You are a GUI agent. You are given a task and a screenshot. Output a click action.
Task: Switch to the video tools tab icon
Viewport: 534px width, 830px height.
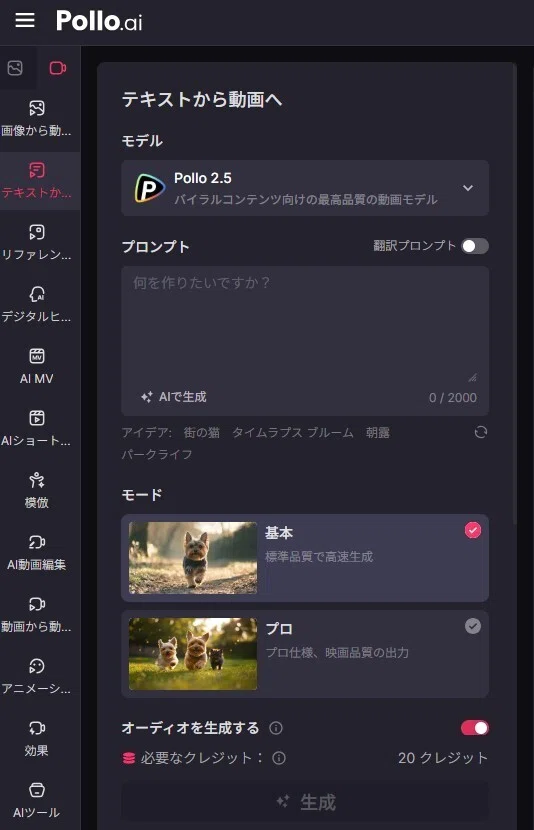pos(58,68)
